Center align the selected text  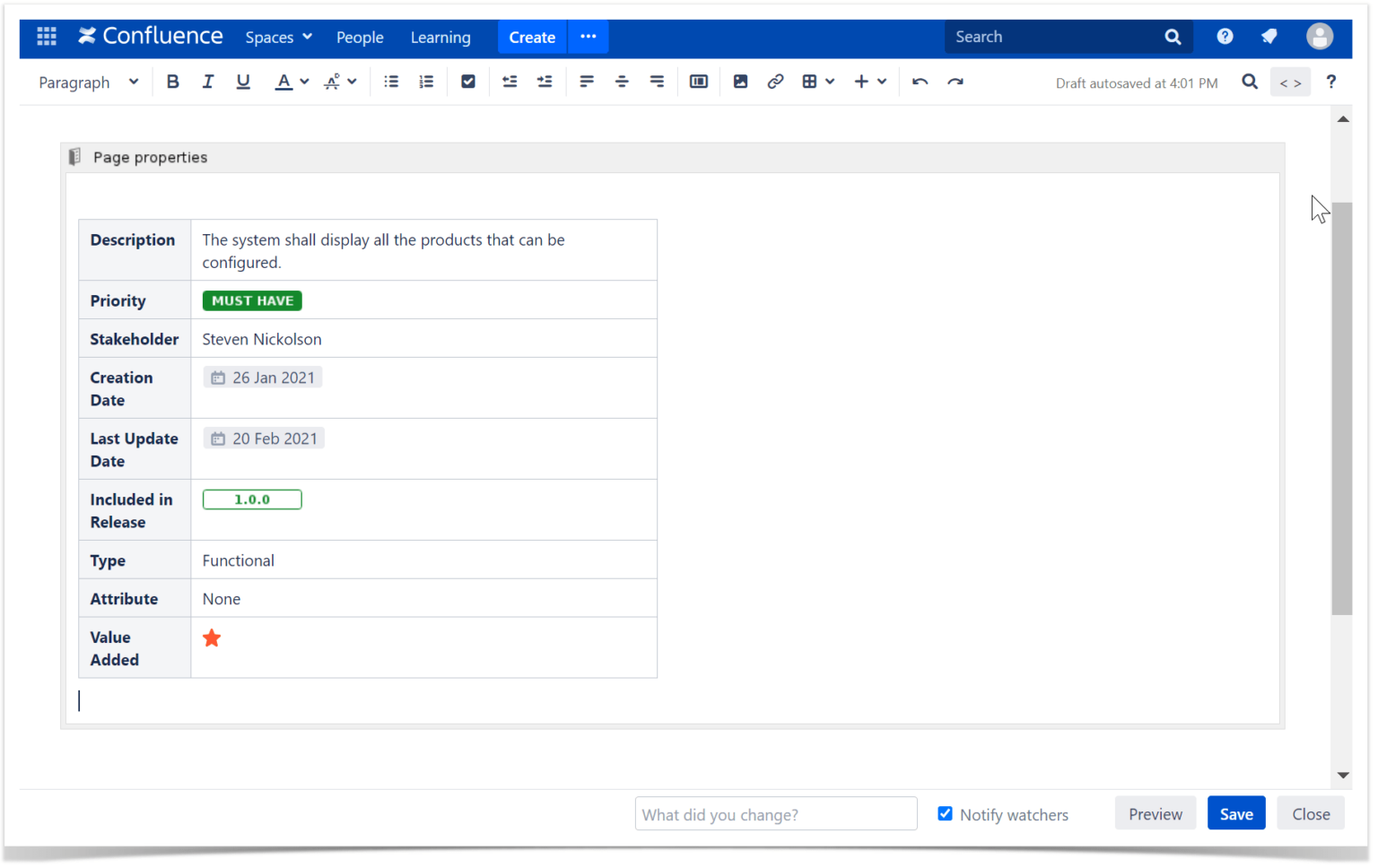pos(622,82)
